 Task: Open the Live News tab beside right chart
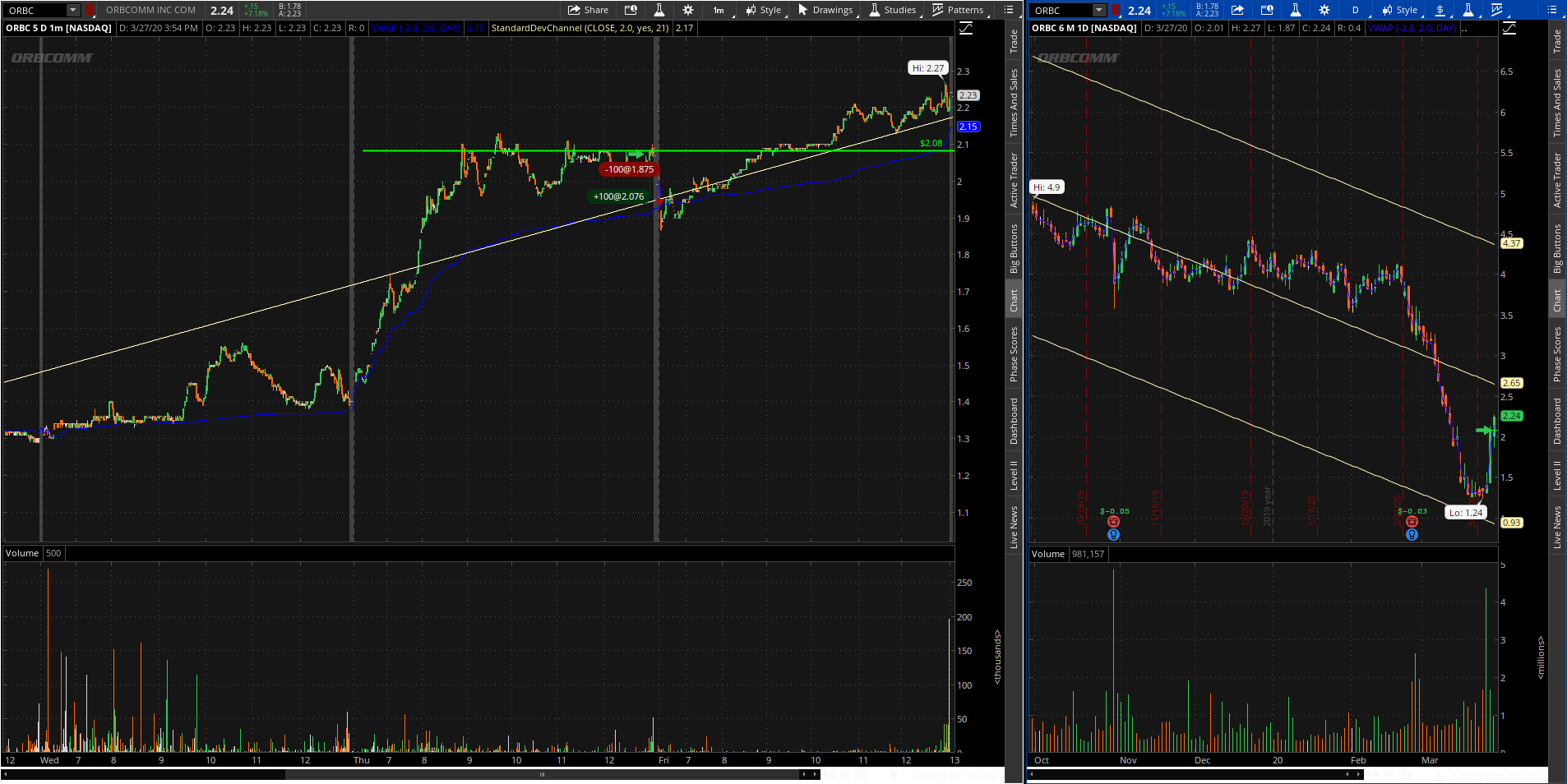point(1557,527)
